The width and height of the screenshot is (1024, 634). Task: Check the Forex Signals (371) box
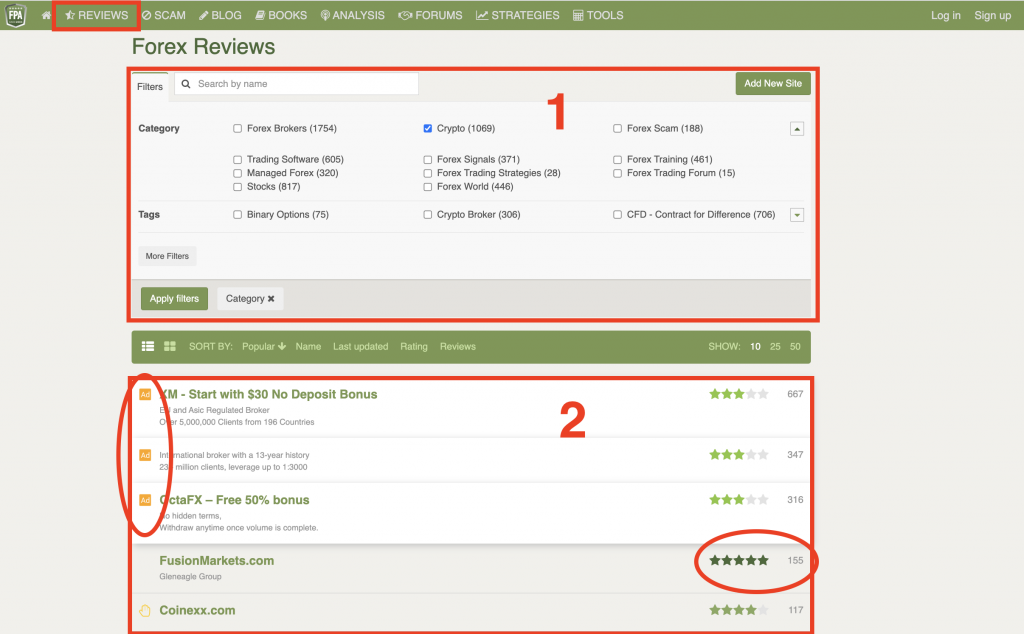[428, 159]
